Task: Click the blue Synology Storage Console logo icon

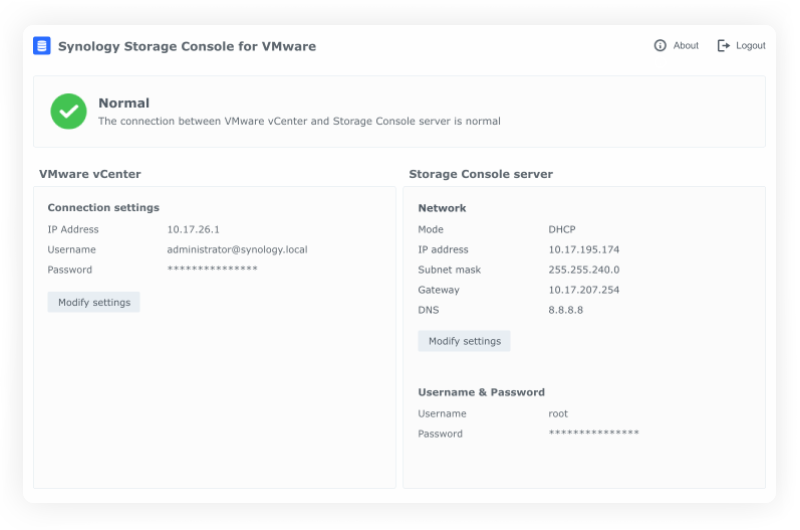Action: coord(42,45)
